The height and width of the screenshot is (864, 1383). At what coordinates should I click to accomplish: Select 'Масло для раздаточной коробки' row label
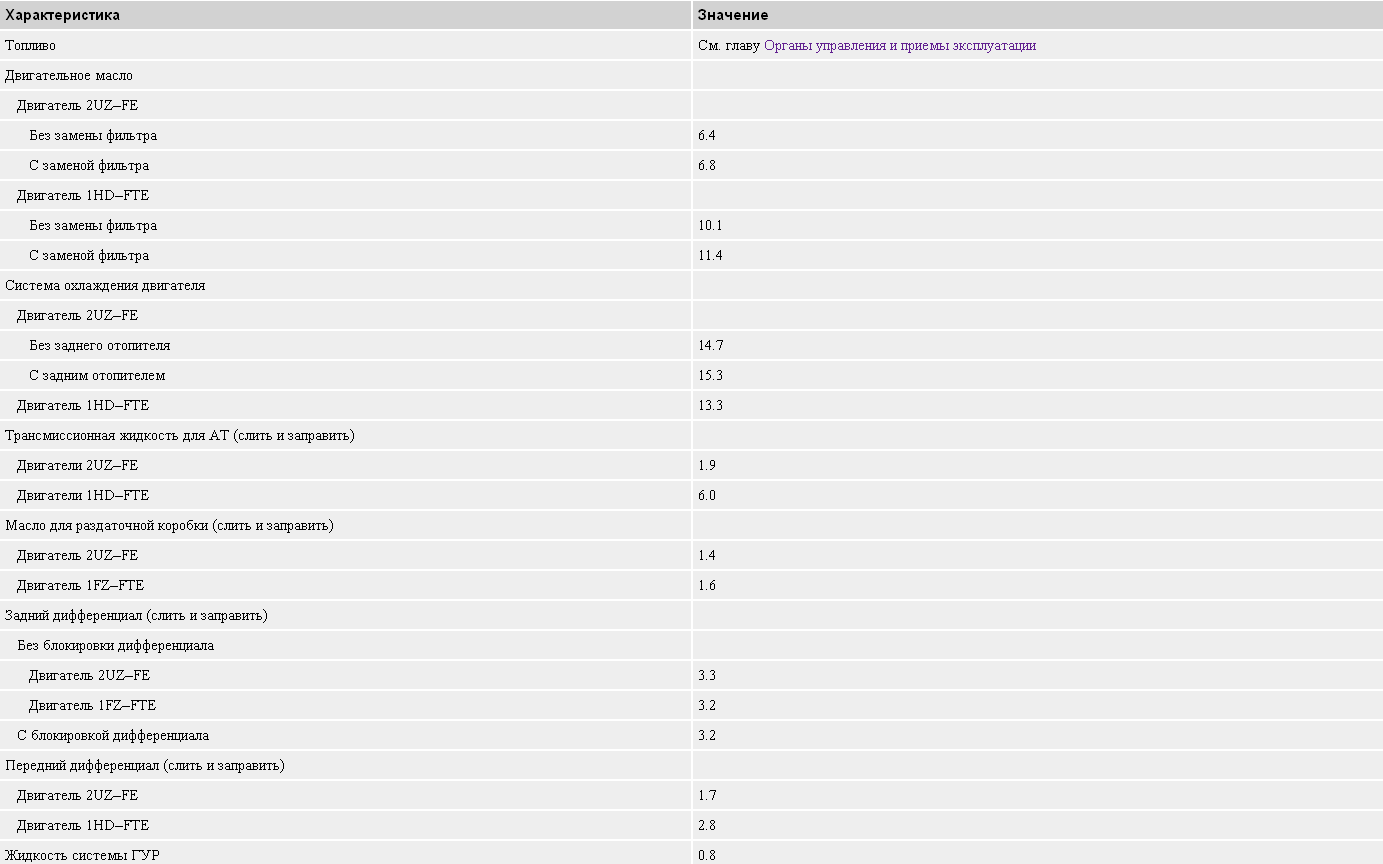click(169, 525)
